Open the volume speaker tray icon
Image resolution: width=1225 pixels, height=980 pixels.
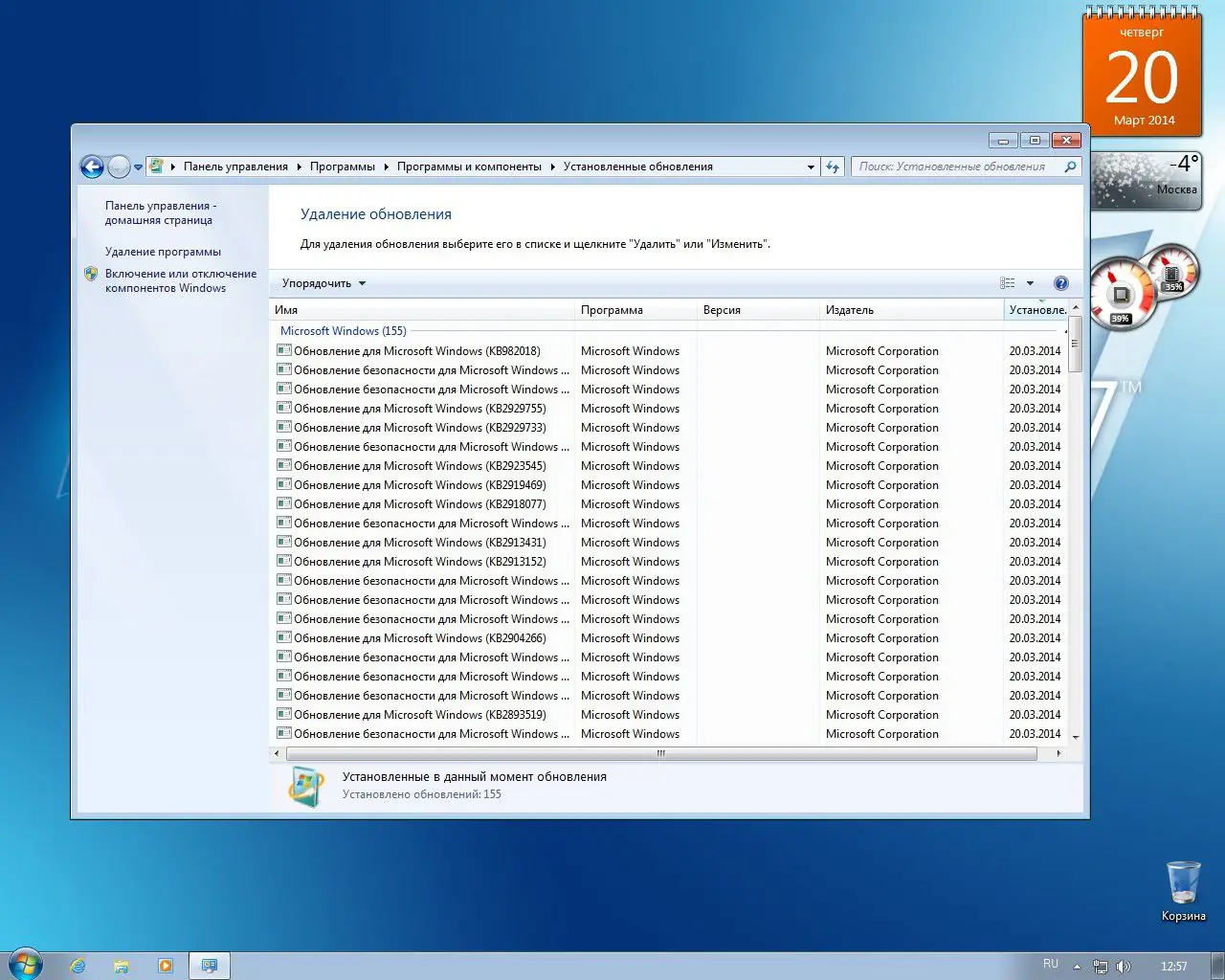[x=1124, y=967]
